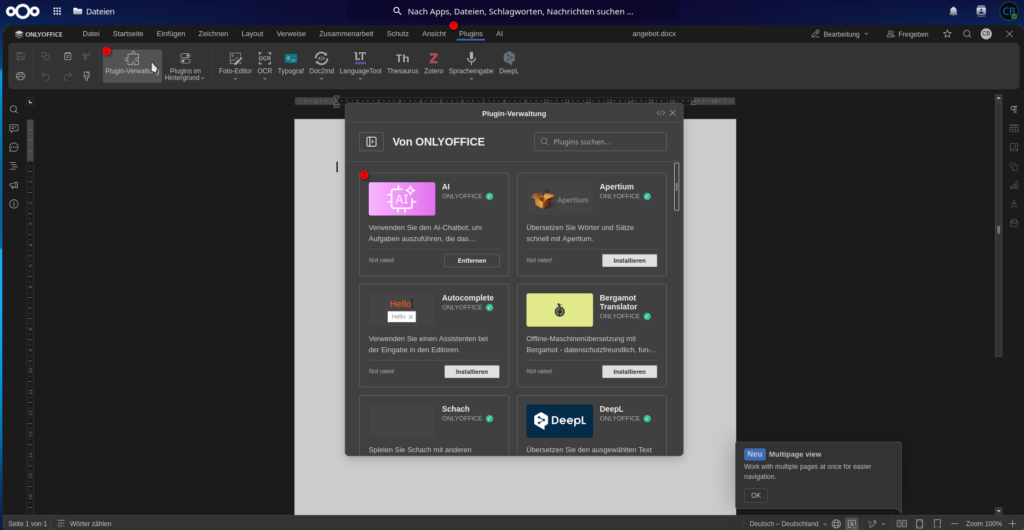Click OK on Multipage view tooltip
The height and width of the screenshot is (530, 1024).
756,495
